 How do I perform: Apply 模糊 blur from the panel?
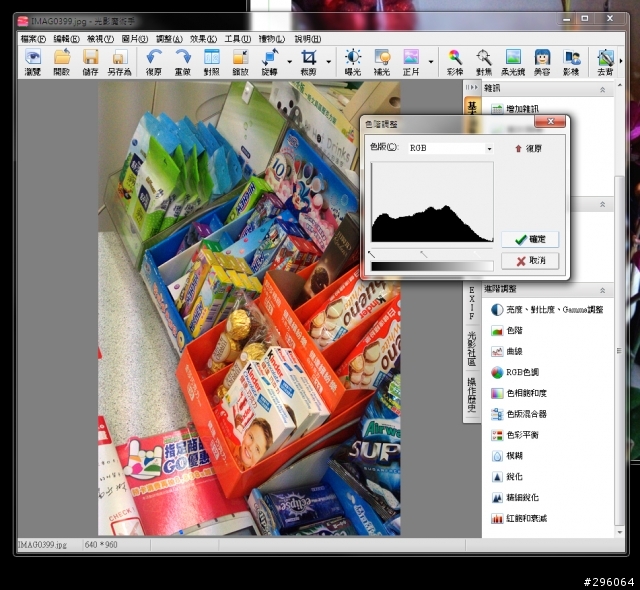click(x=507, y=456)
